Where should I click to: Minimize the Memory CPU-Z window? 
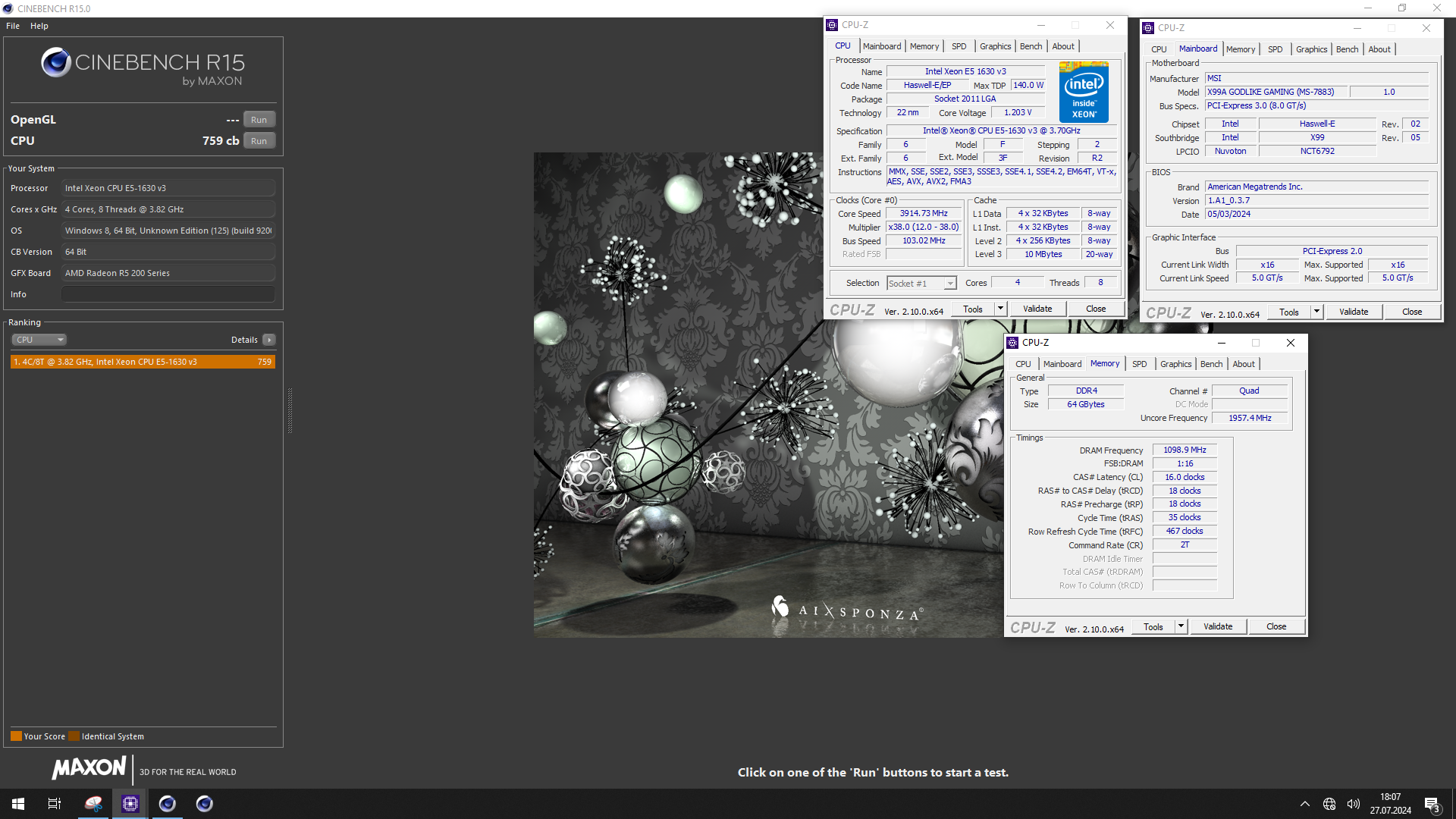tap(1221, 343)
